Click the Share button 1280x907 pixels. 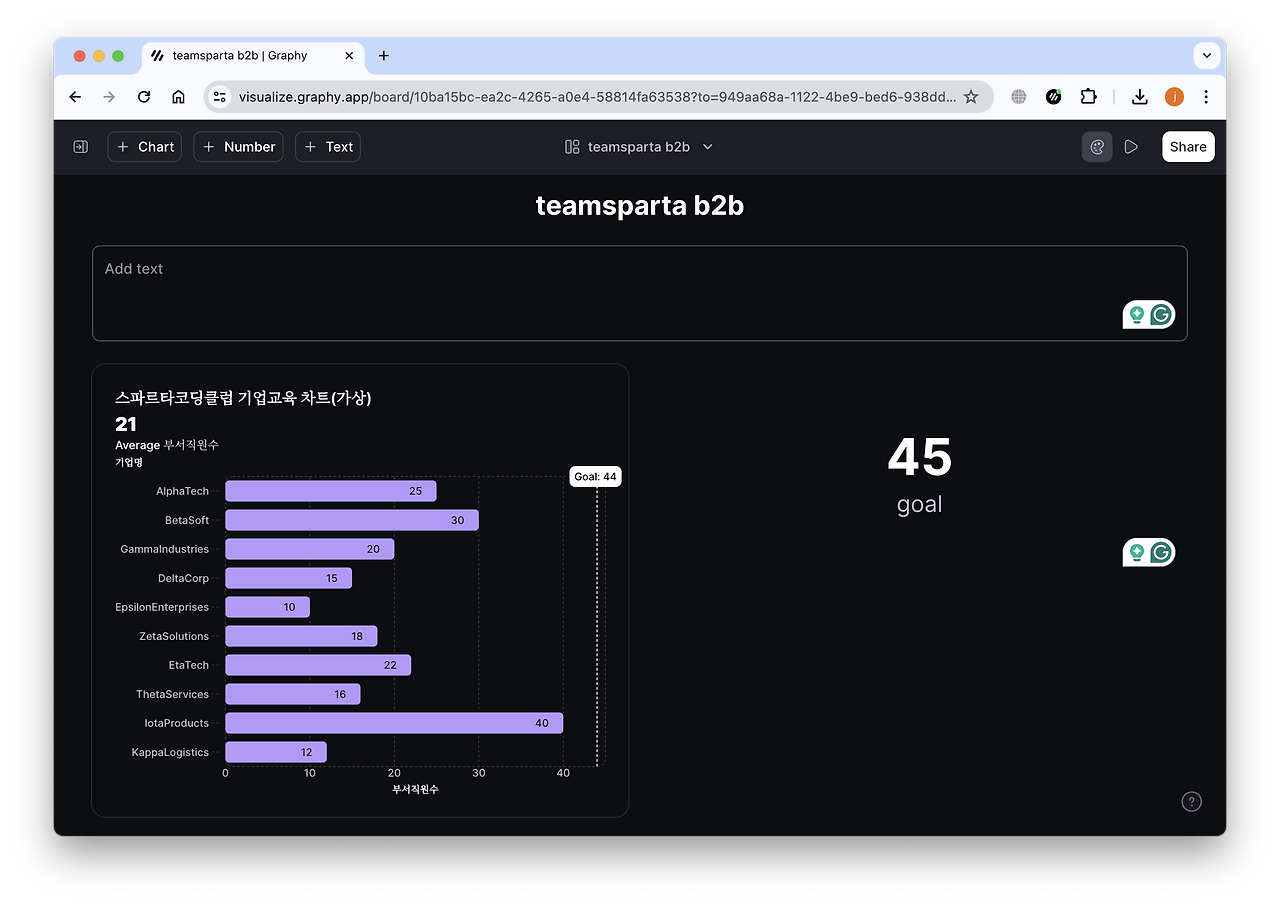click(1188, 147)
